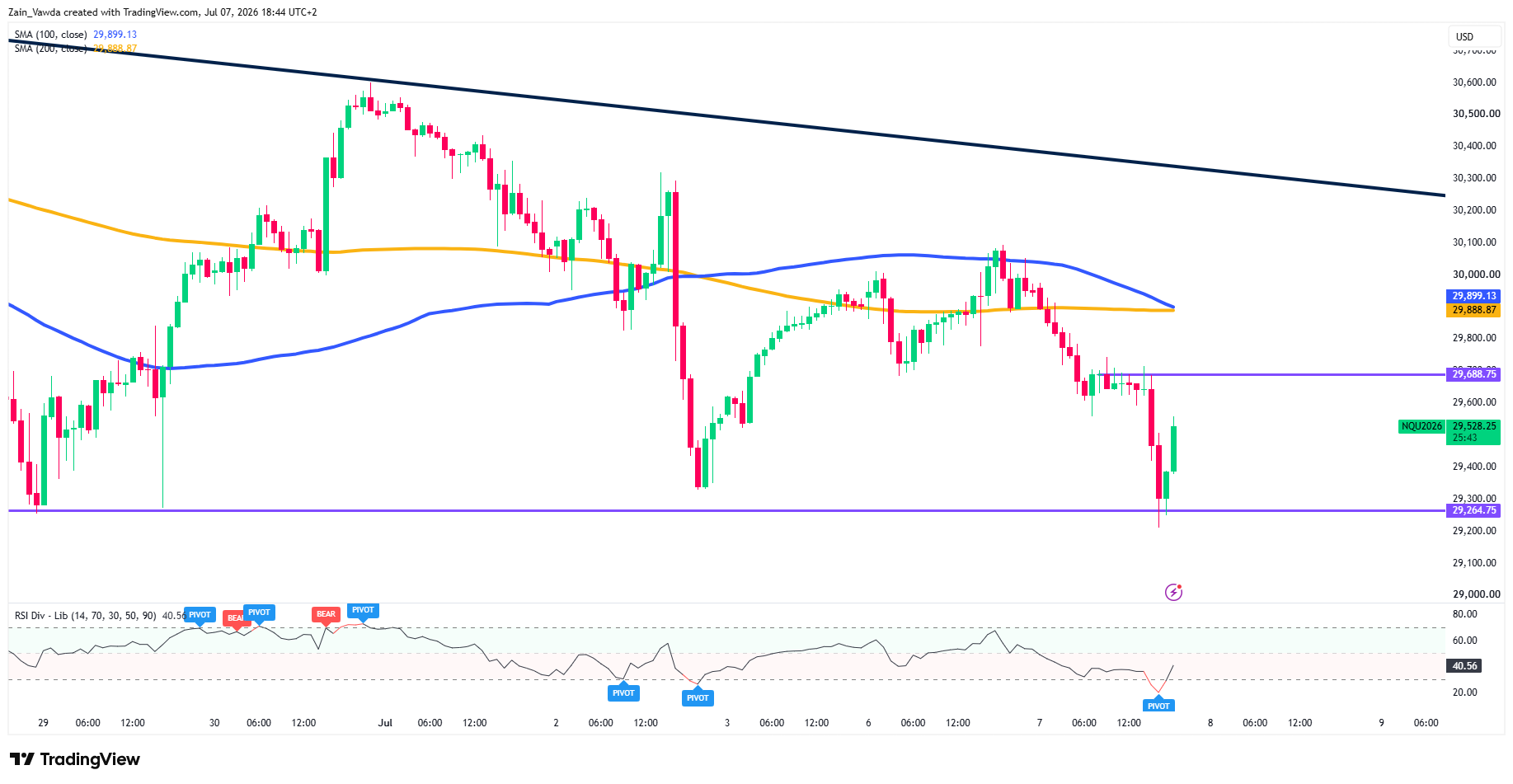This screenshot has width=1513, height=784.
Task: Click the Jul label on time axis
Action: [x=385, y=723]
